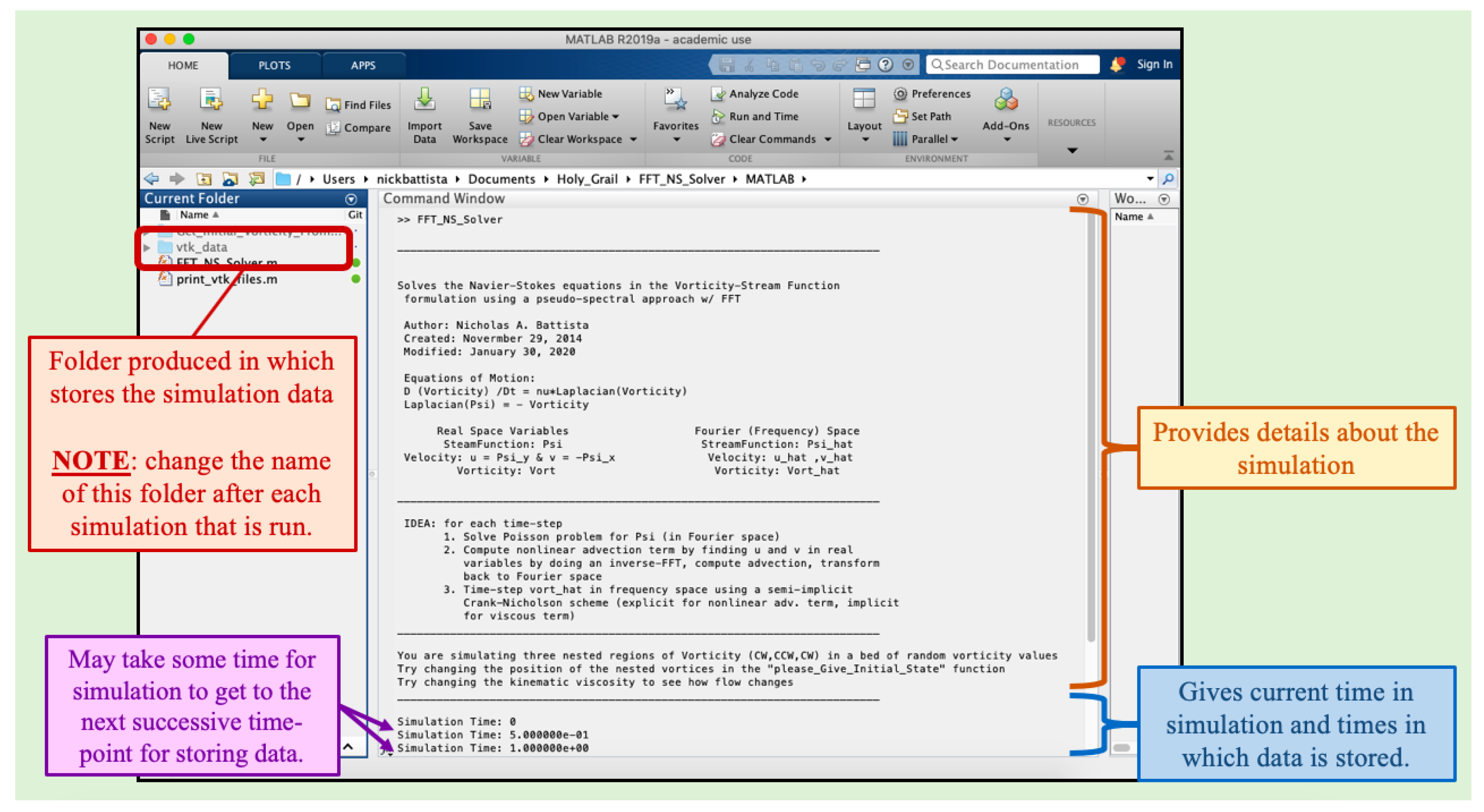1484x812 pixels.
Task: Click the Analyze Code icon
Action: pos(718,94)
